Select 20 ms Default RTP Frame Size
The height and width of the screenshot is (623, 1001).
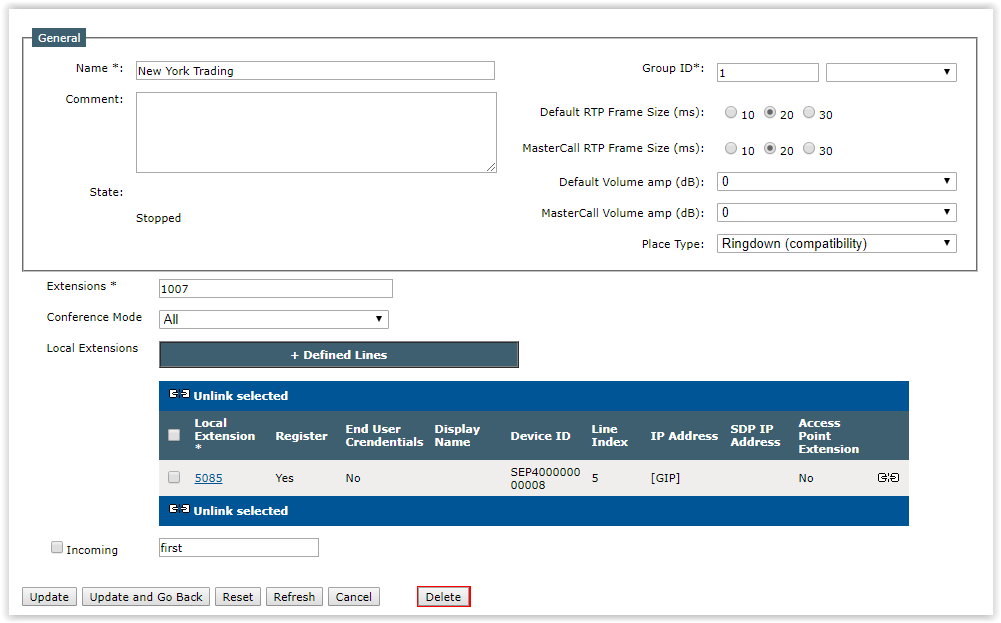pyautogui.click(x=770, y=112)
